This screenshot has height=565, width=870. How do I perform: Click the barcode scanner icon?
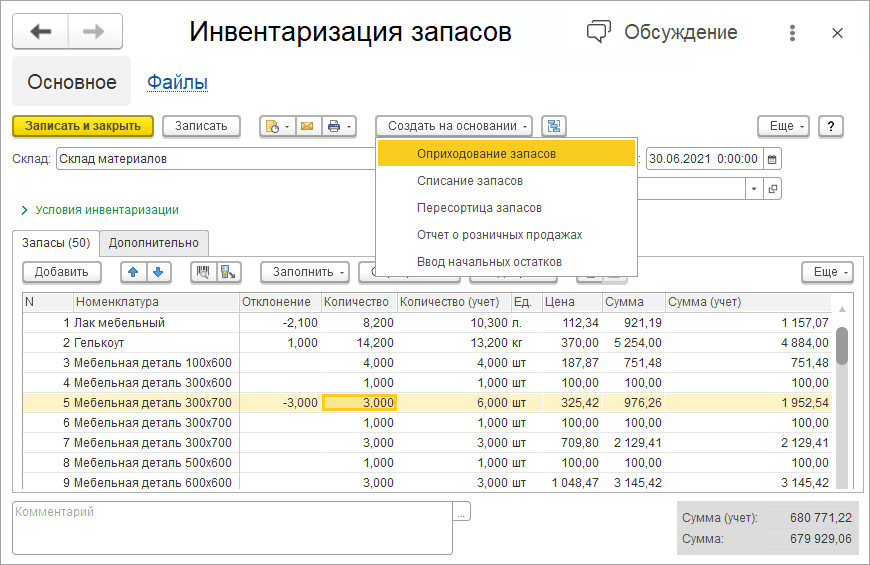203,272
